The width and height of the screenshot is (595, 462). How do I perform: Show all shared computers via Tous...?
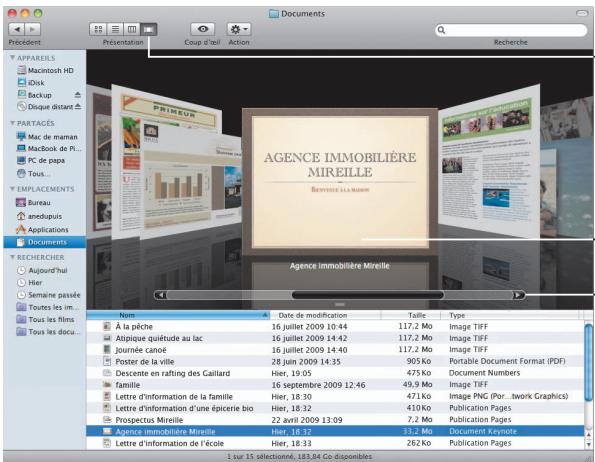[33, 174]
